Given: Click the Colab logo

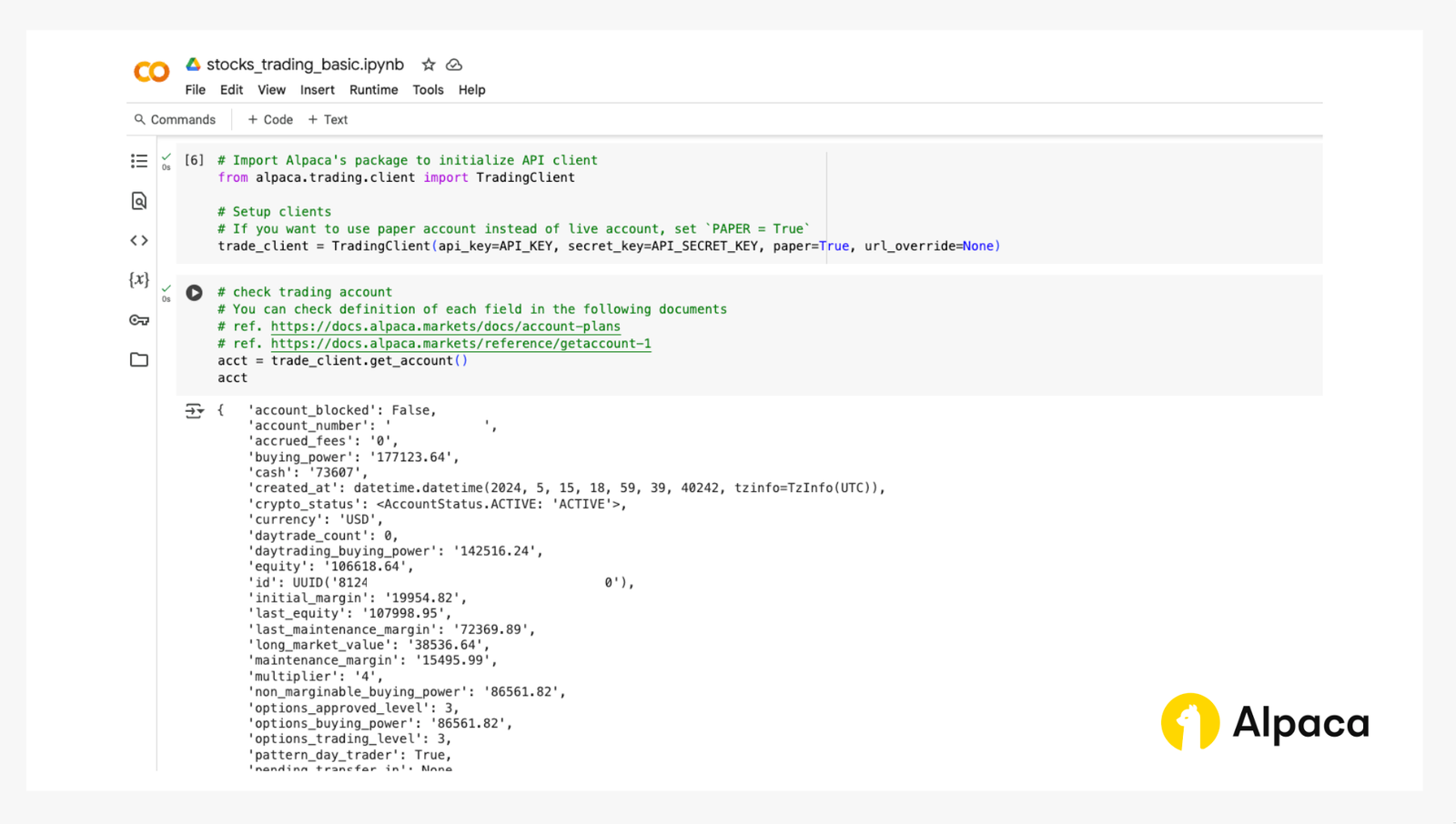Looking at the screenshot, I should (150, 71).
